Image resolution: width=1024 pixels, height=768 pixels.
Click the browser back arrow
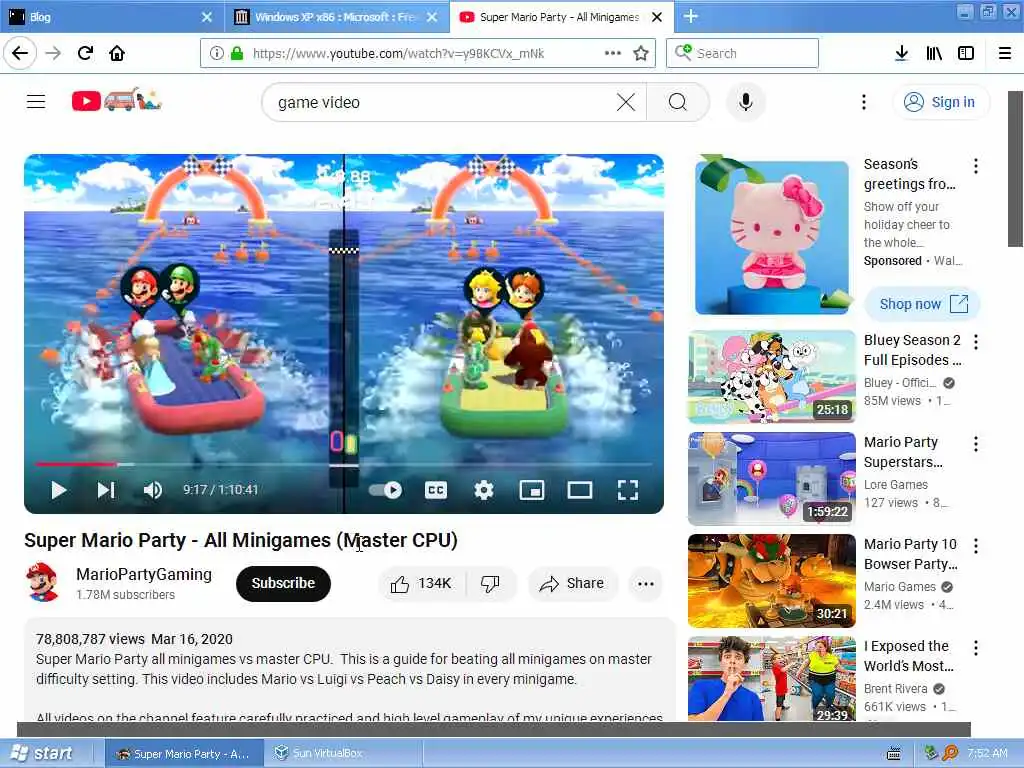coord(20,53)
